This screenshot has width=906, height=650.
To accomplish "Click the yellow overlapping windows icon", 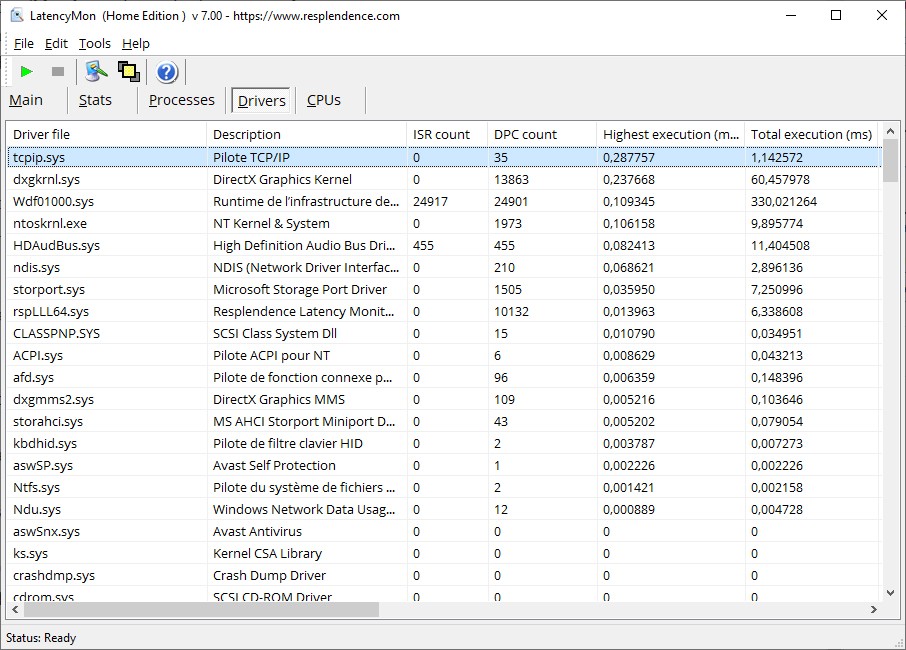I will point(127,71).
